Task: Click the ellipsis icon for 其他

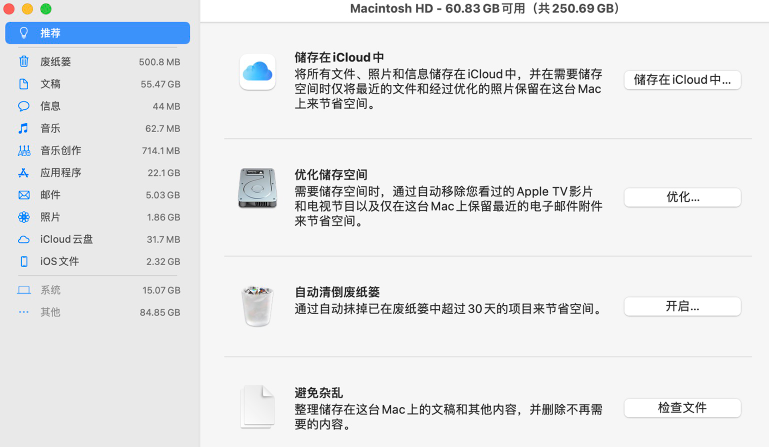Action: tap(24, 312)
